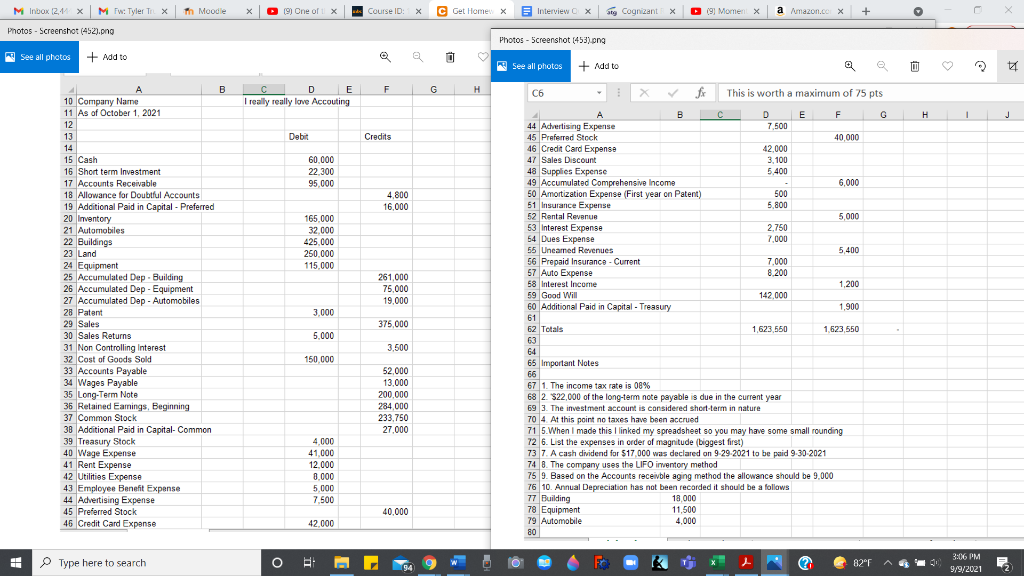1024x576 pixels.
Task: Click heart favorite icon in Screenshot (452) window
Action: 483,57
